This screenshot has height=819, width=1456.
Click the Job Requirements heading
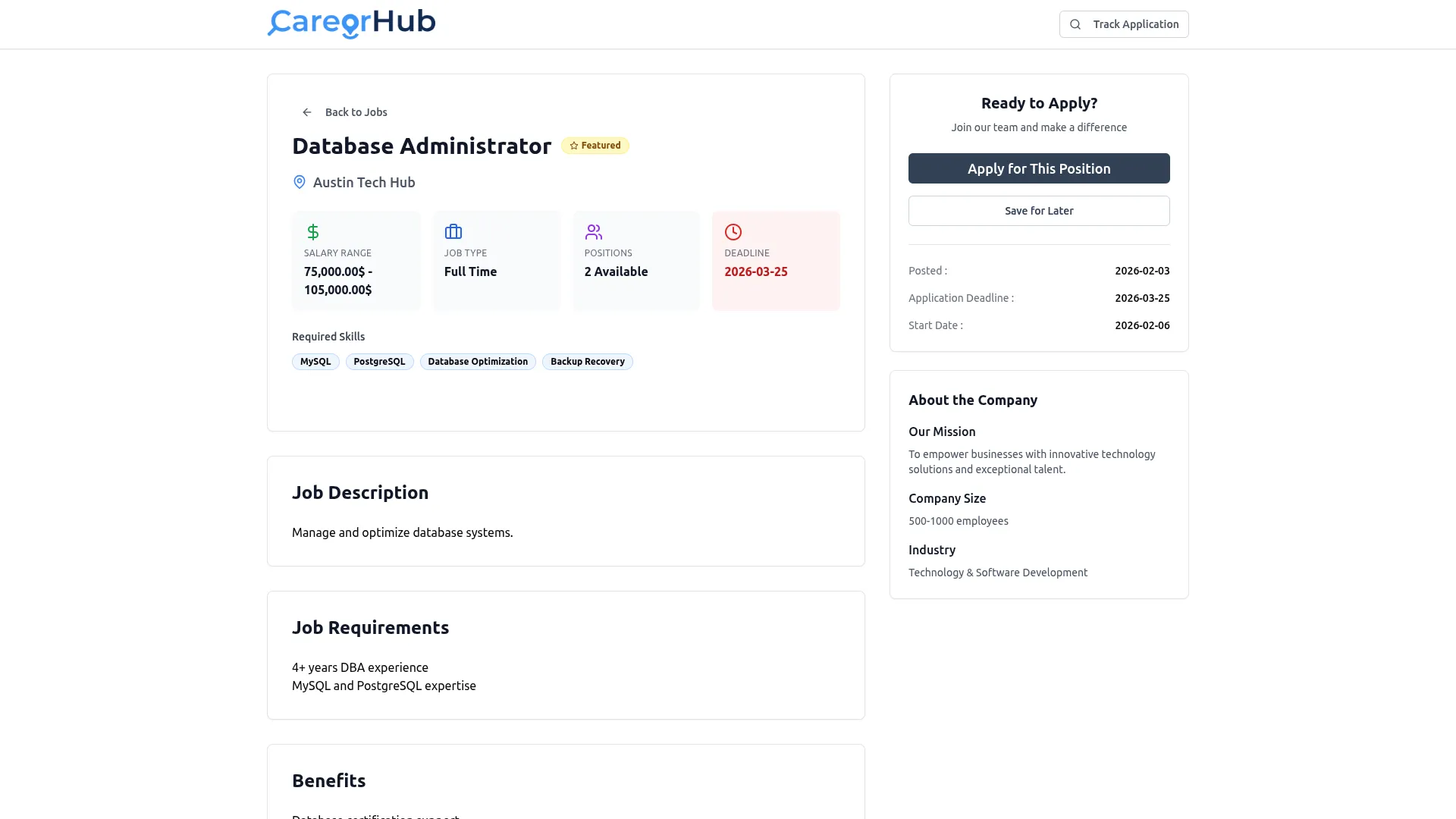coord(370,628)
